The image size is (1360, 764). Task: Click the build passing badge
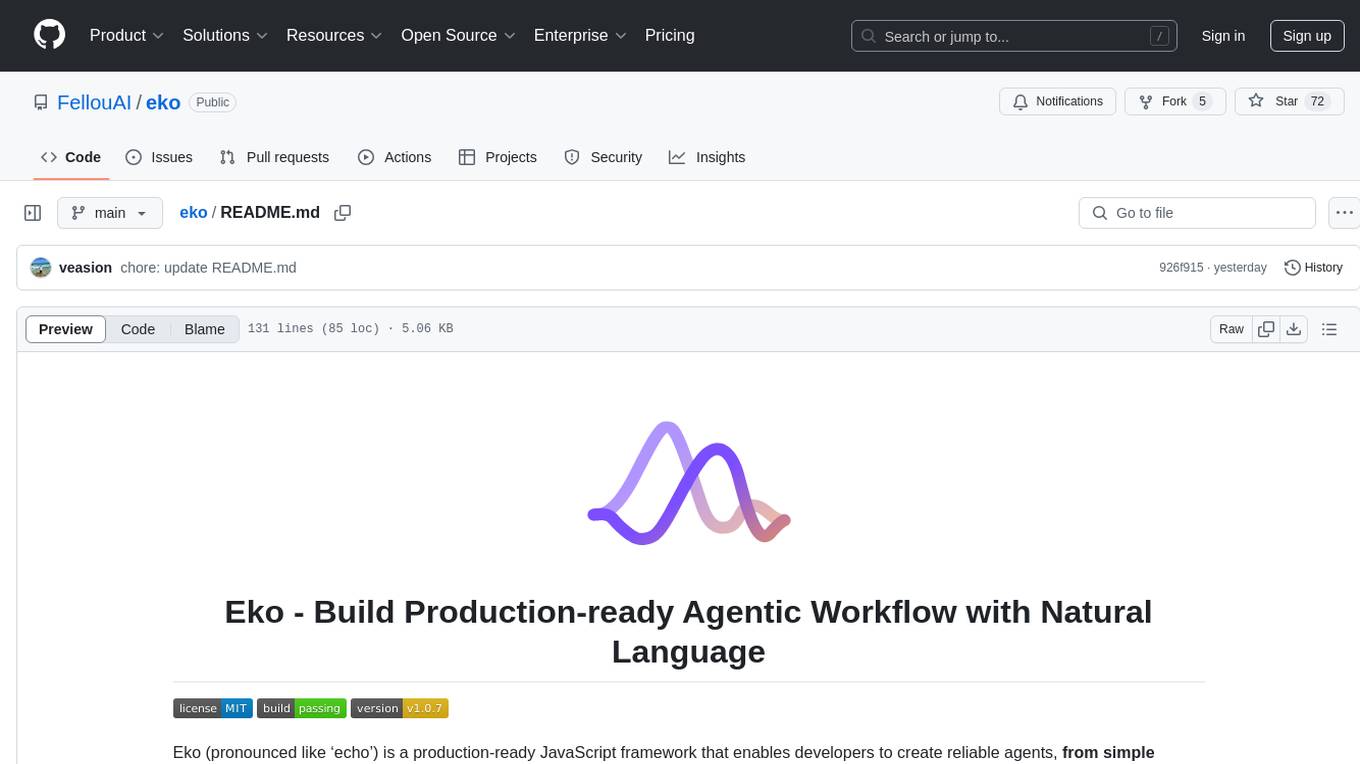pyautogui.click(x=302, y=708)
